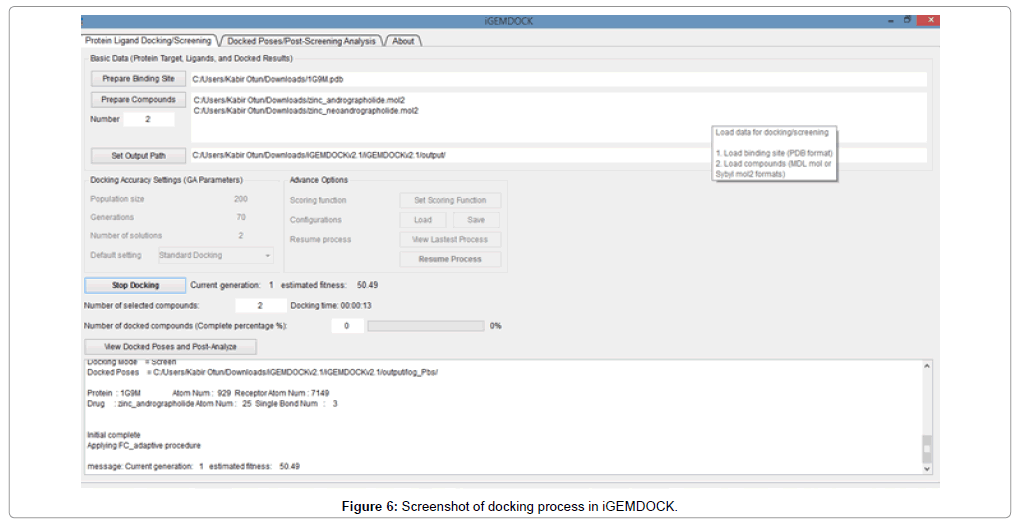Open View Docked Poses and Post-Analyze
Image resolution: width=1018 pixels, height=524 pixels.
172,346
